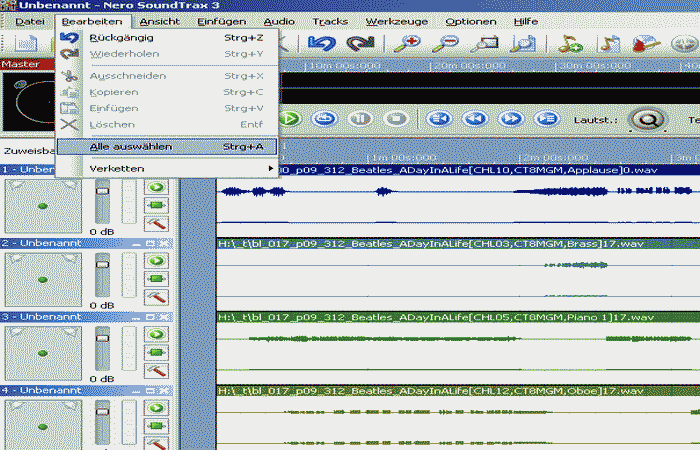Click the Lautst. volume knob button
Screen dimensions: 700x450
pyautogui.click(x=648, y=118)
